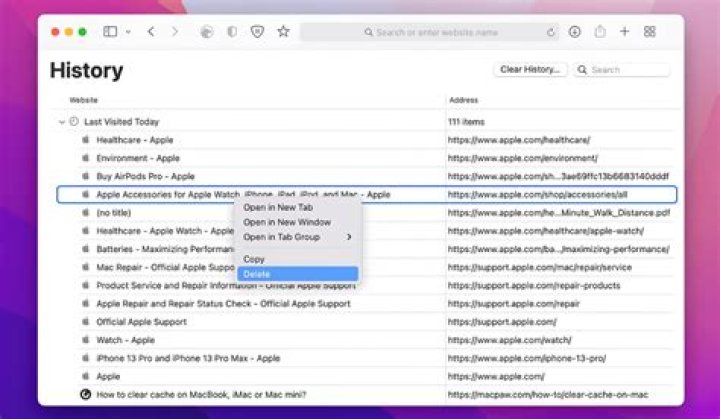Show downloads with the download arrow icon

click(574, 32)
